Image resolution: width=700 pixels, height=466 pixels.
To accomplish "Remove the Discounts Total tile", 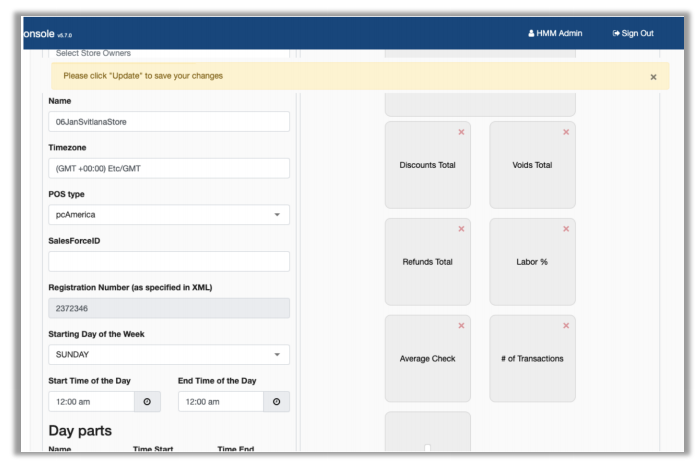I will (x=461, y=132).
